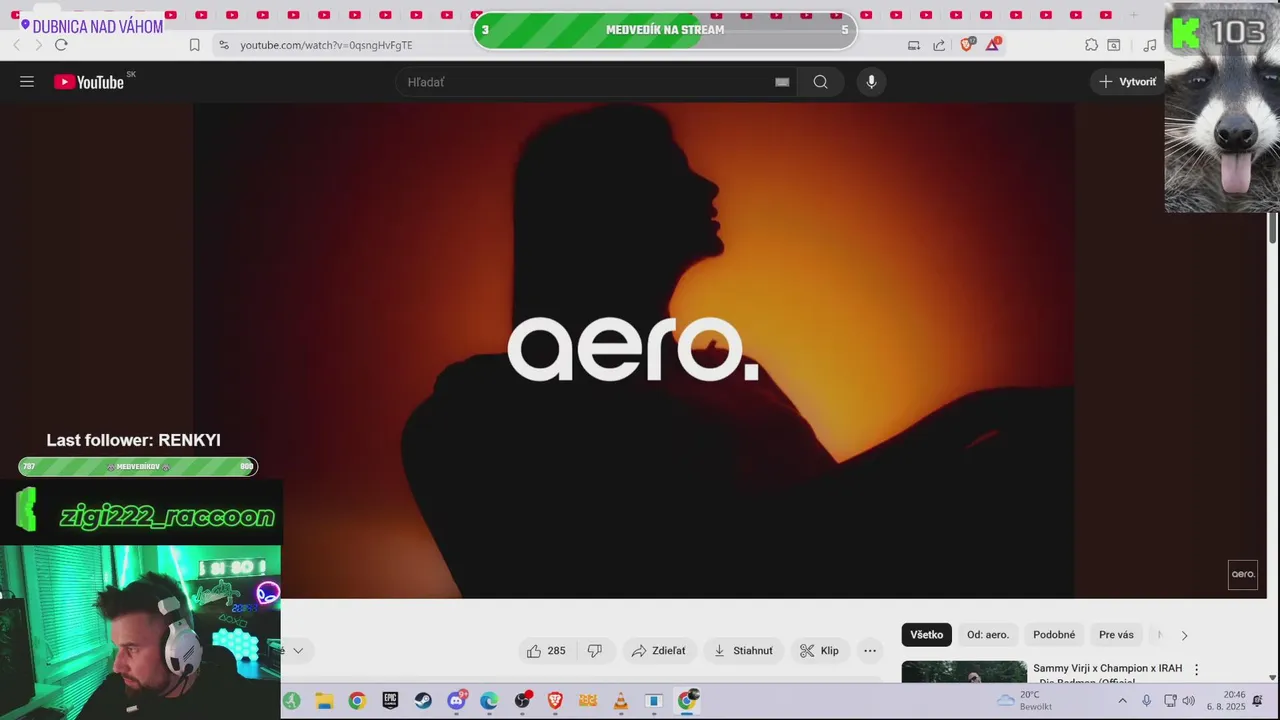Open options menu for Sammy Virji video
1280x720 pixels.
tap(1196, 670)
